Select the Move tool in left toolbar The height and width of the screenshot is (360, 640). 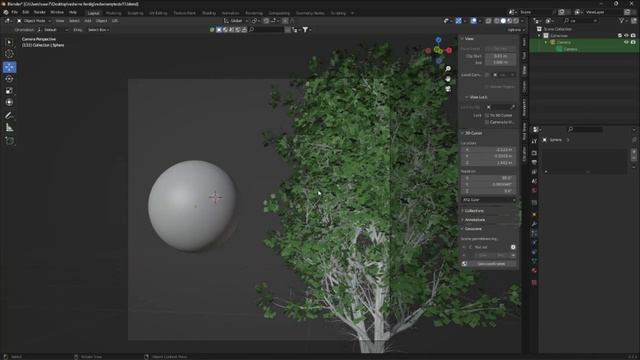point(9,67)
